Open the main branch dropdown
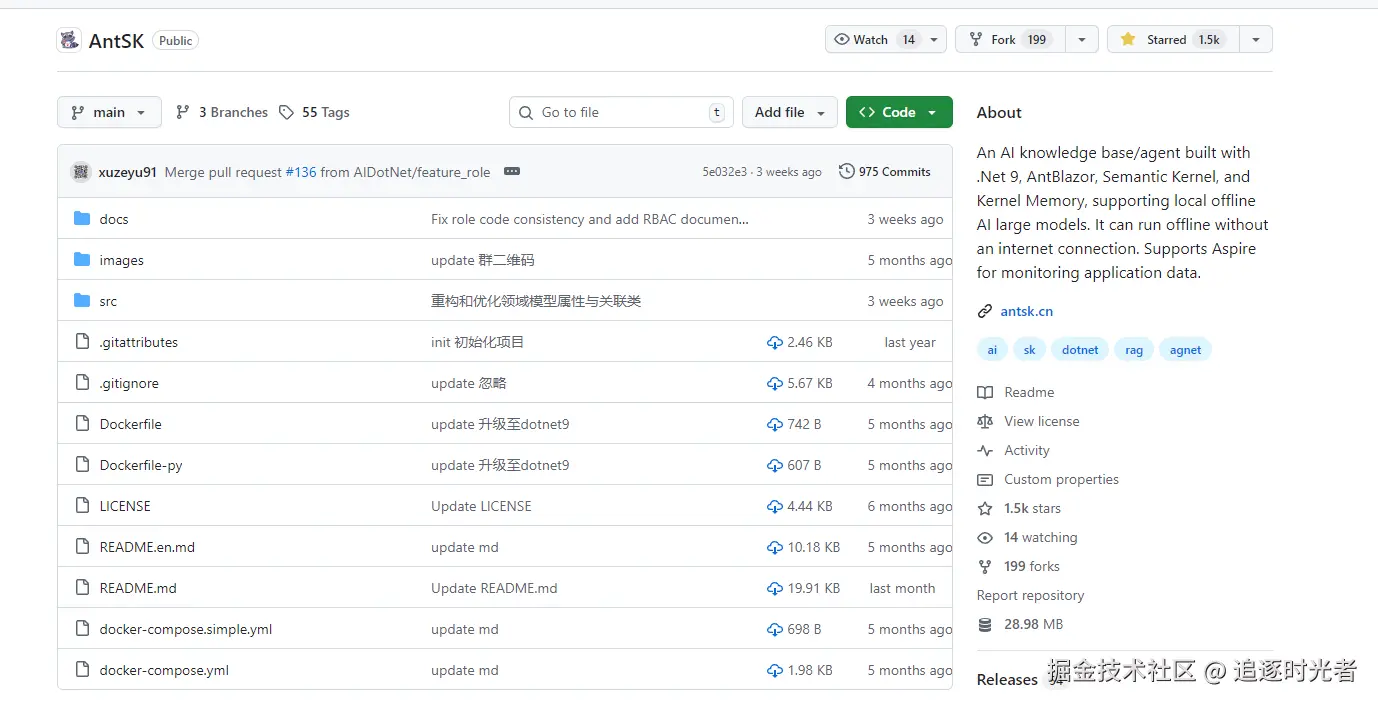The height and width of the screenshot is (705, 1378). coord(109,112)
